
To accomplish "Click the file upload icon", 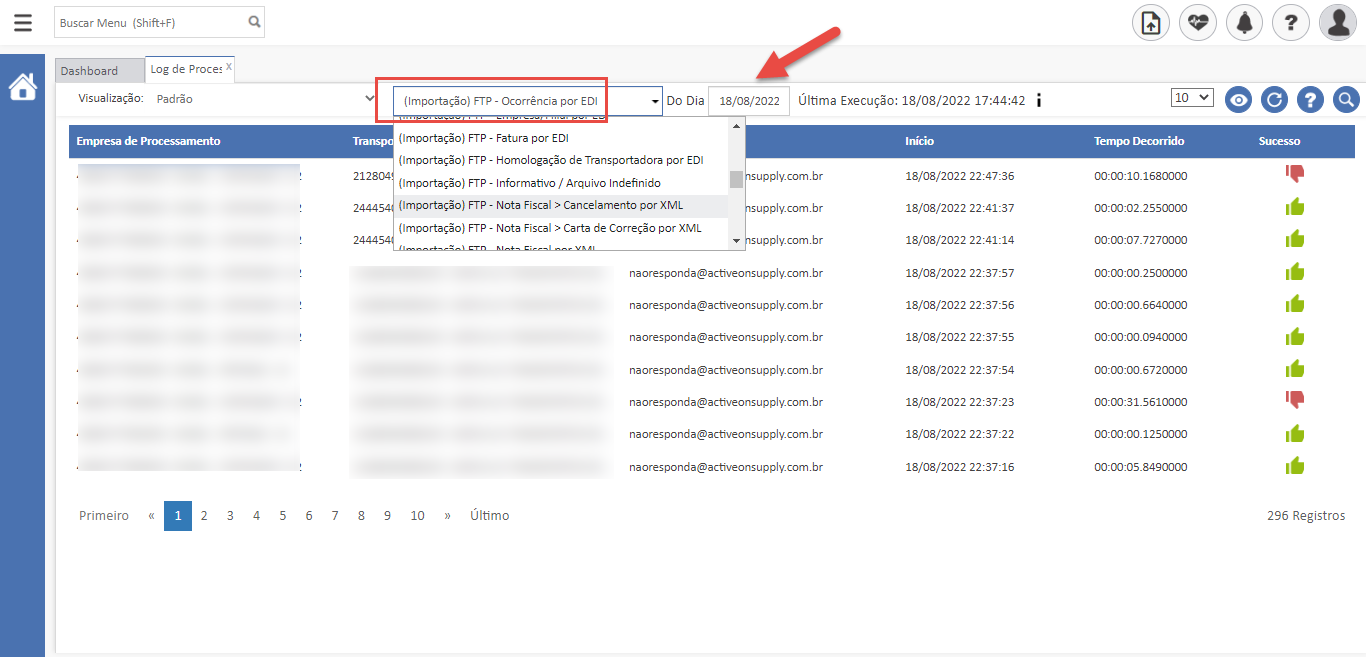I will (x=1150, y=22).
